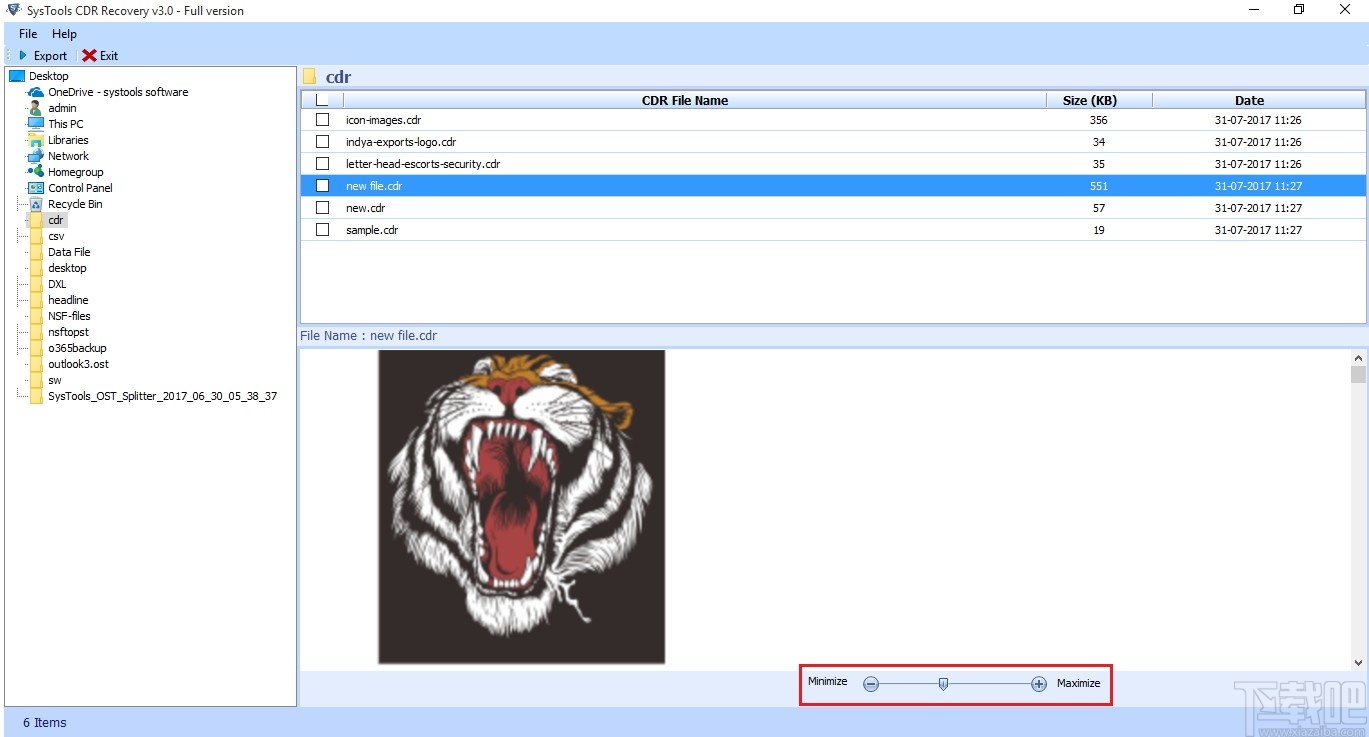
Task: Click preview scrollbar up arrow
Action: click(1358, 358)
